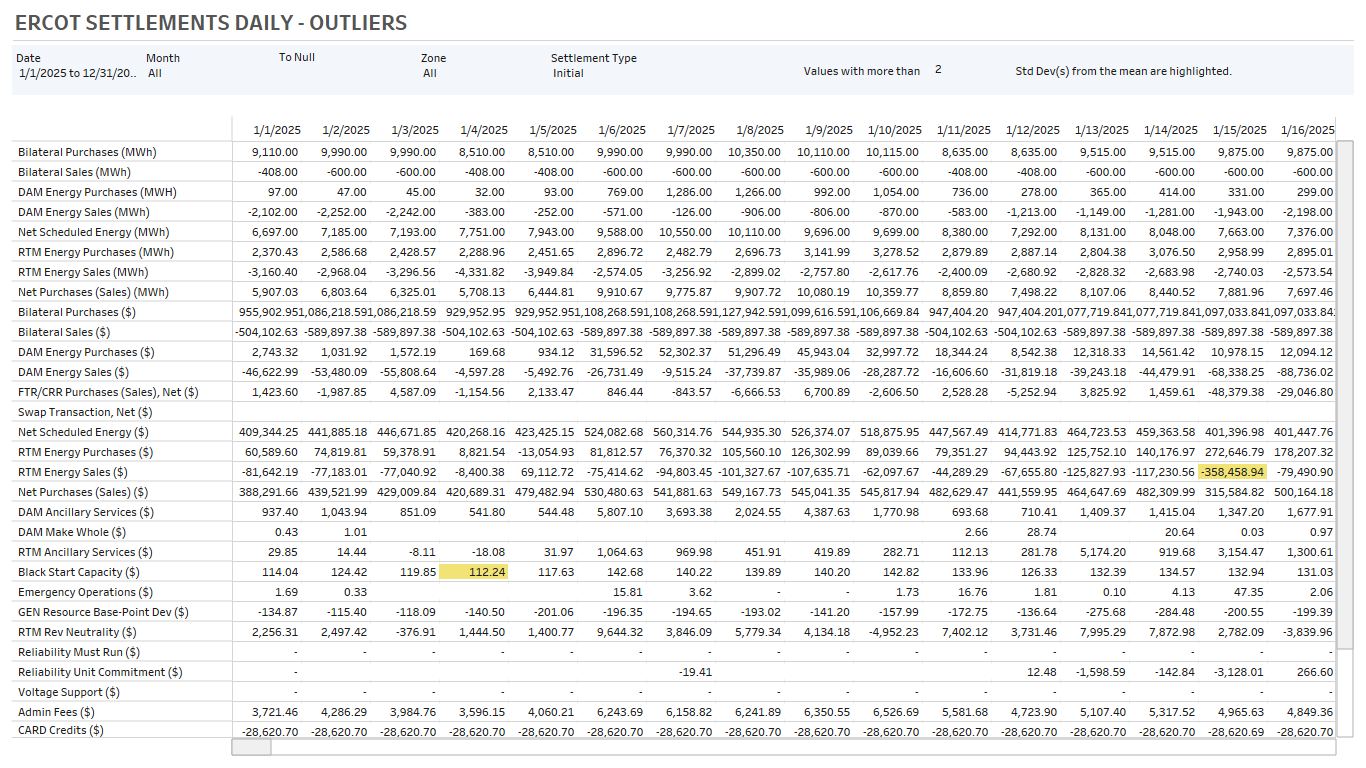This screenshot has width=1366, height=768.
Task: Select the Swap Transaction, Net ($) row label
Action: (x=85, y=412)
